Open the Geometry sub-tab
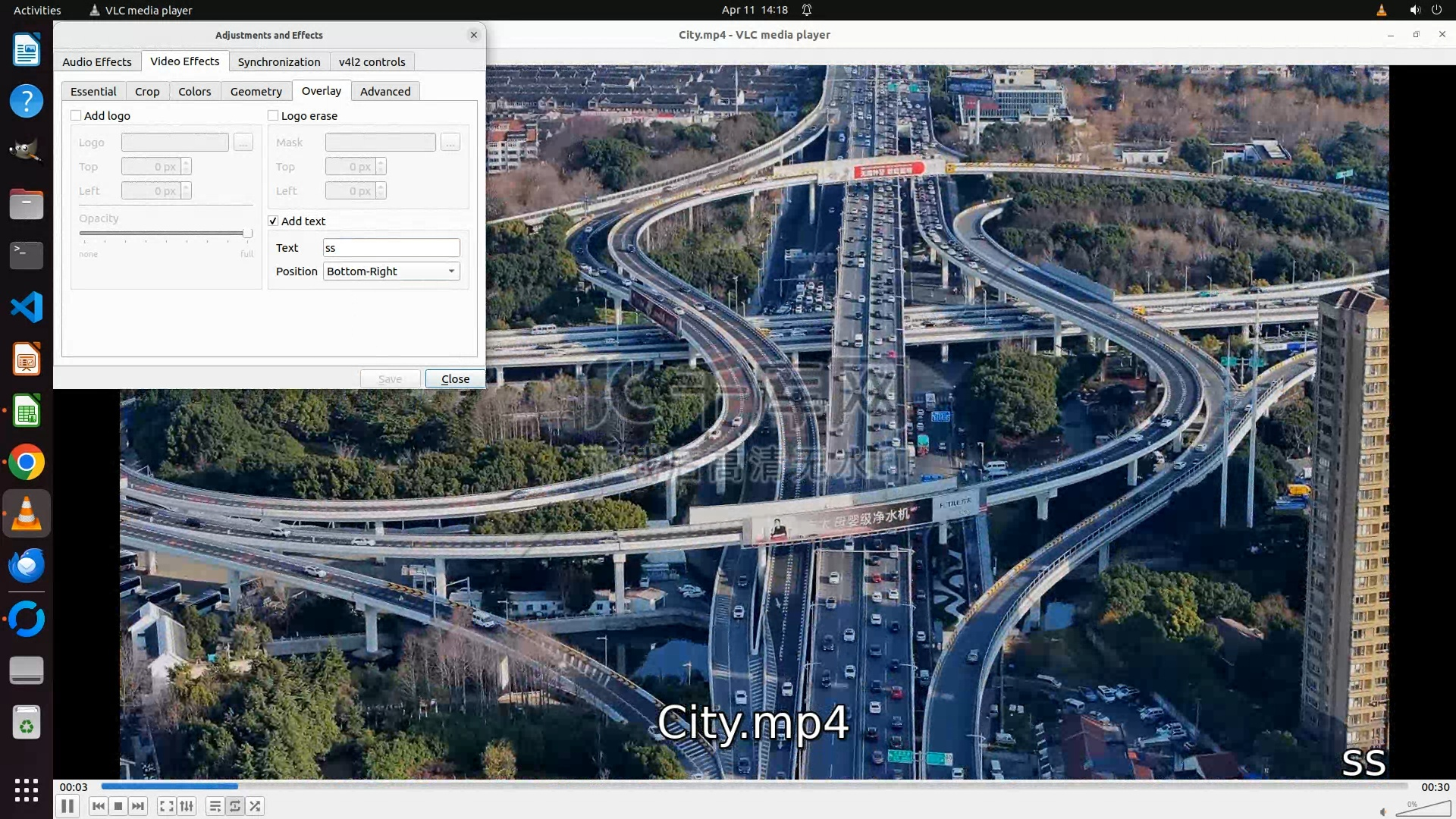 point(256,91)
